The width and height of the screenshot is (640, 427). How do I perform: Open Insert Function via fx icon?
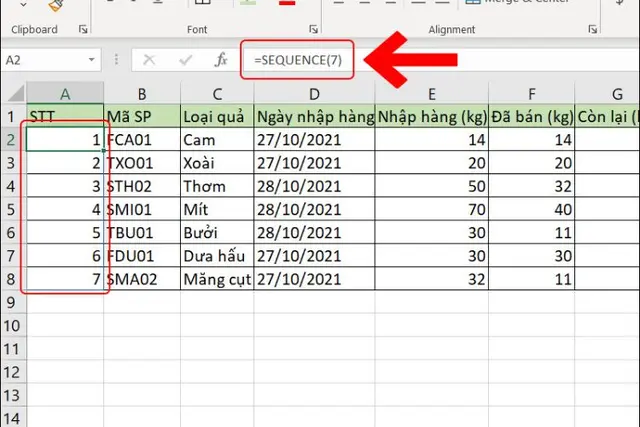point(221,60)
